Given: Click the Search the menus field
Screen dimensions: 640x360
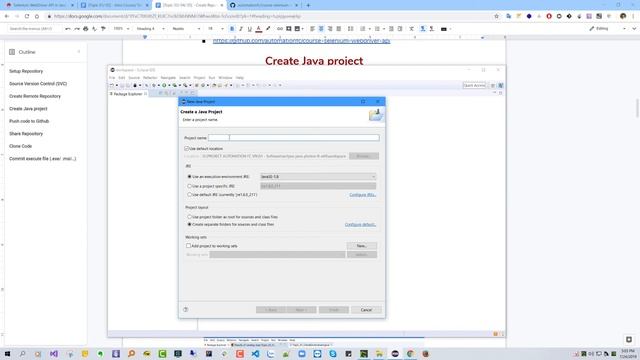Looking at the screenshot, I should pos(34,29).
